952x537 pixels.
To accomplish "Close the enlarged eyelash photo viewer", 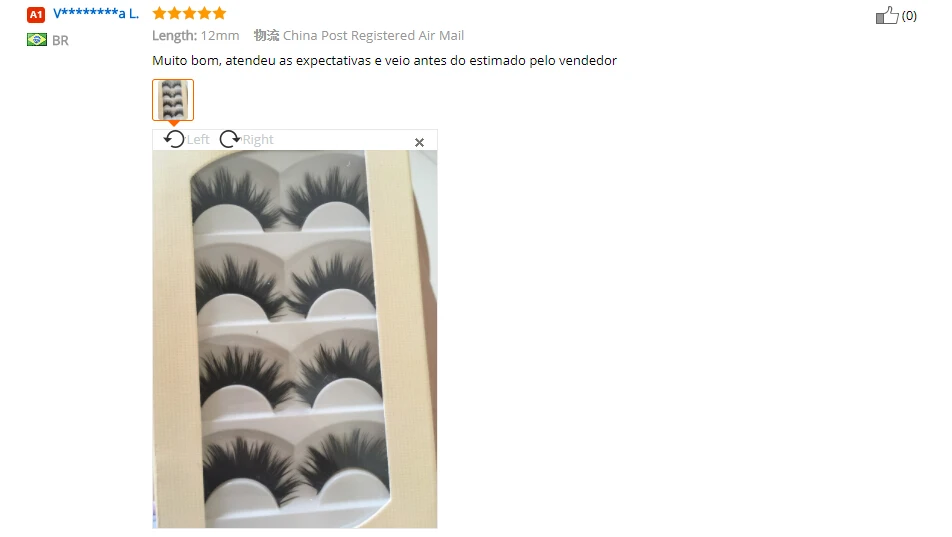I will [x=419, y=142].
